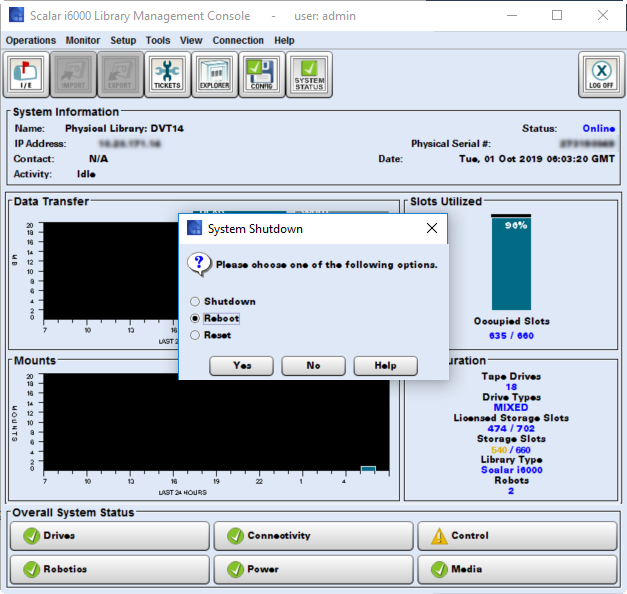
Task: Open the Robotics status button
Action: click(110, 569)
